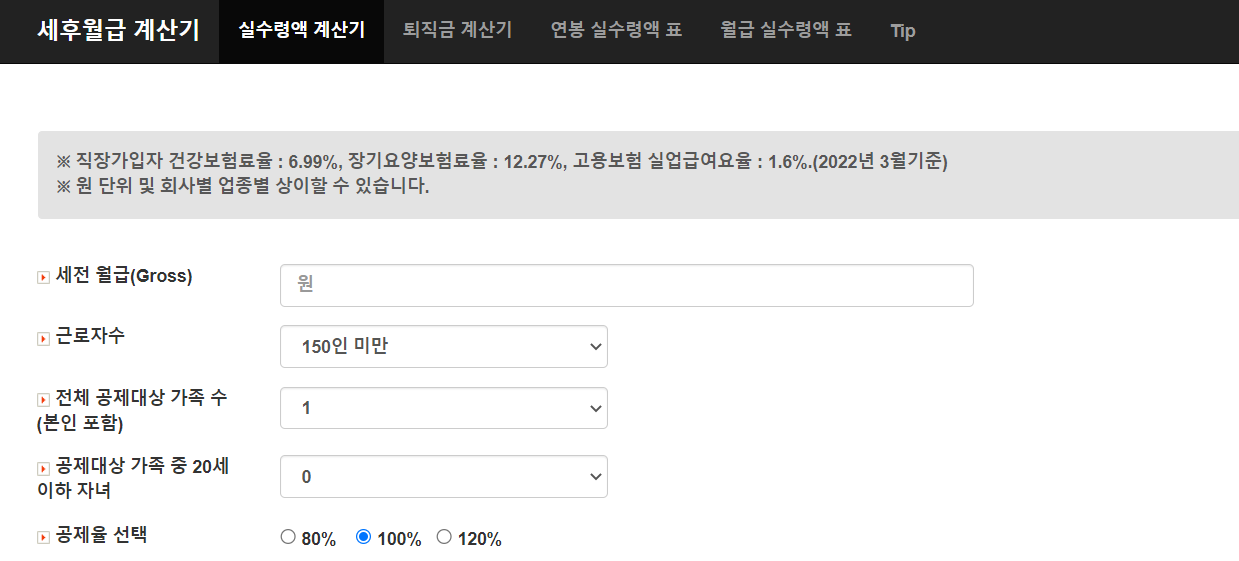
Task: Click the 100% label text
Action: pyautogui.click(x=399, y=539)
